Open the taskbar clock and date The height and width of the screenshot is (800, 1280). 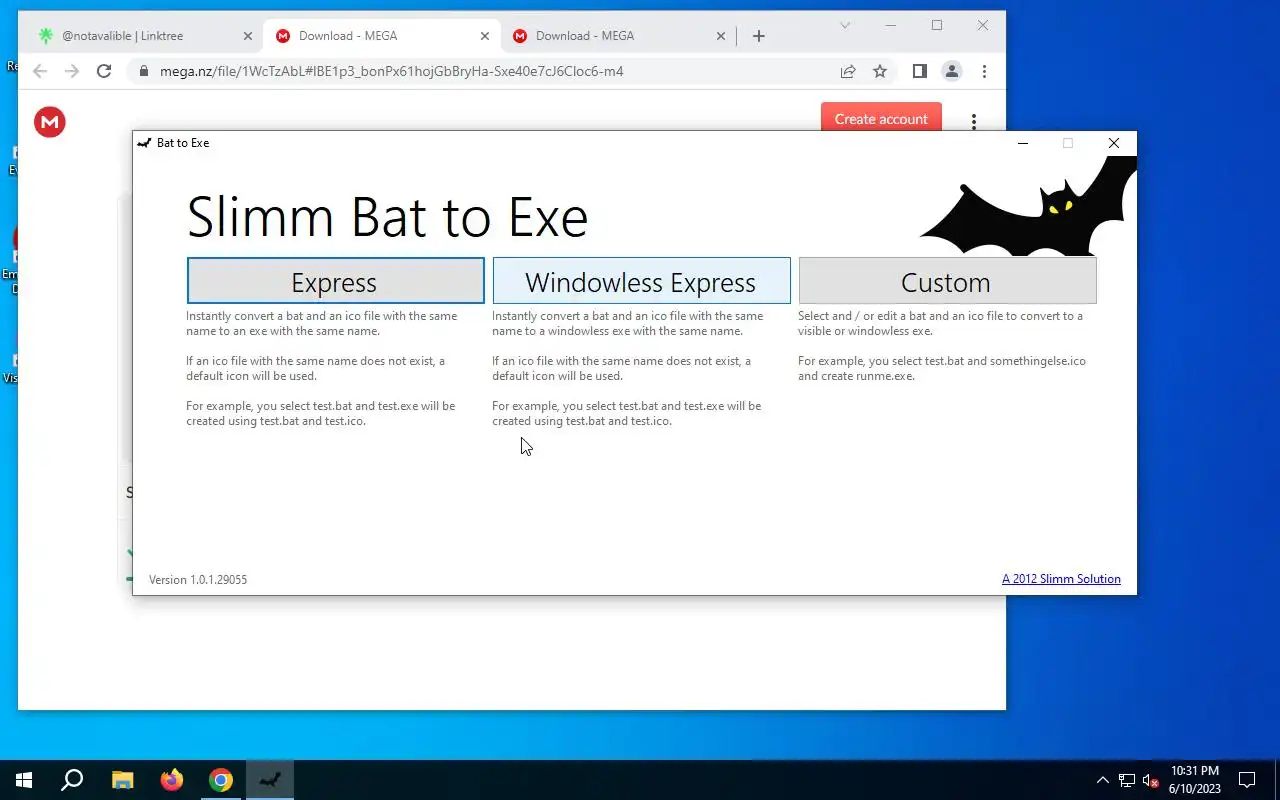tap(1195, 780)
